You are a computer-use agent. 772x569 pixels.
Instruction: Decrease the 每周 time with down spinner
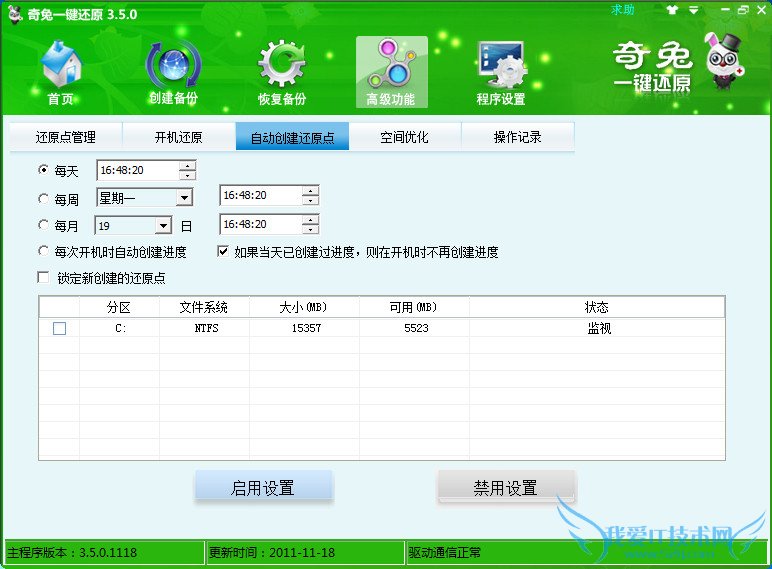(311, 200)
